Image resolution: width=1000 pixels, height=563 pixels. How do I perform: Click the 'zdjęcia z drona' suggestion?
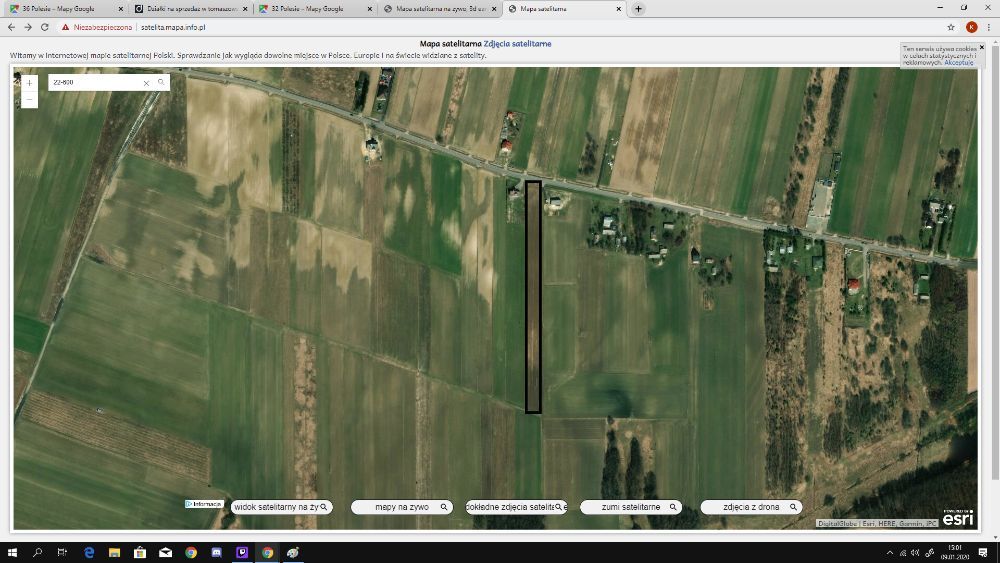pos(751,507)
